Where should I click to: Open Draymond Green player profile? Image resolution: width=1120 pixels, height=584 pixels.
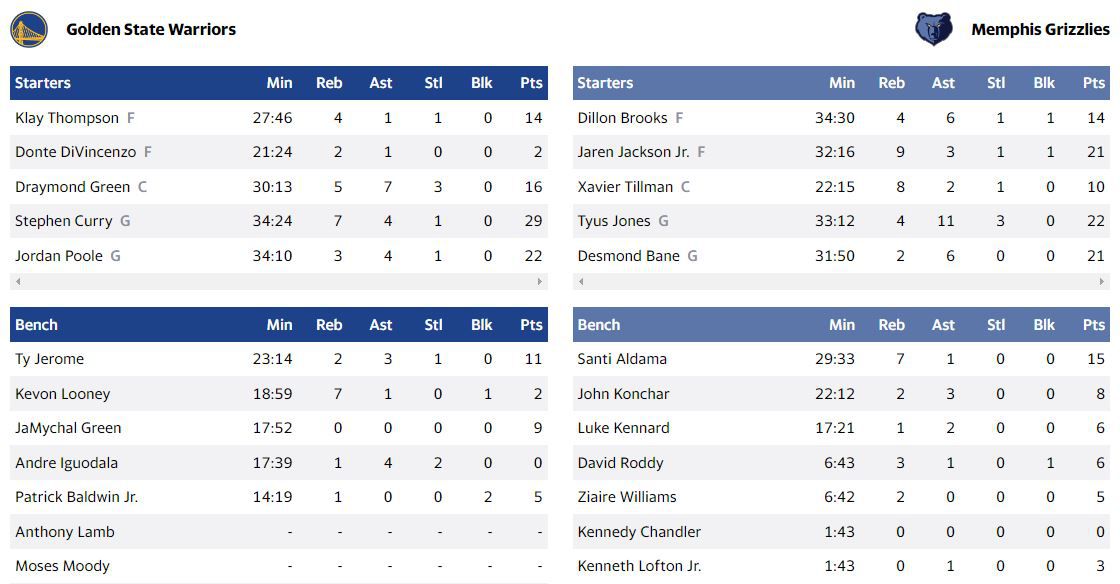(72, 187)
